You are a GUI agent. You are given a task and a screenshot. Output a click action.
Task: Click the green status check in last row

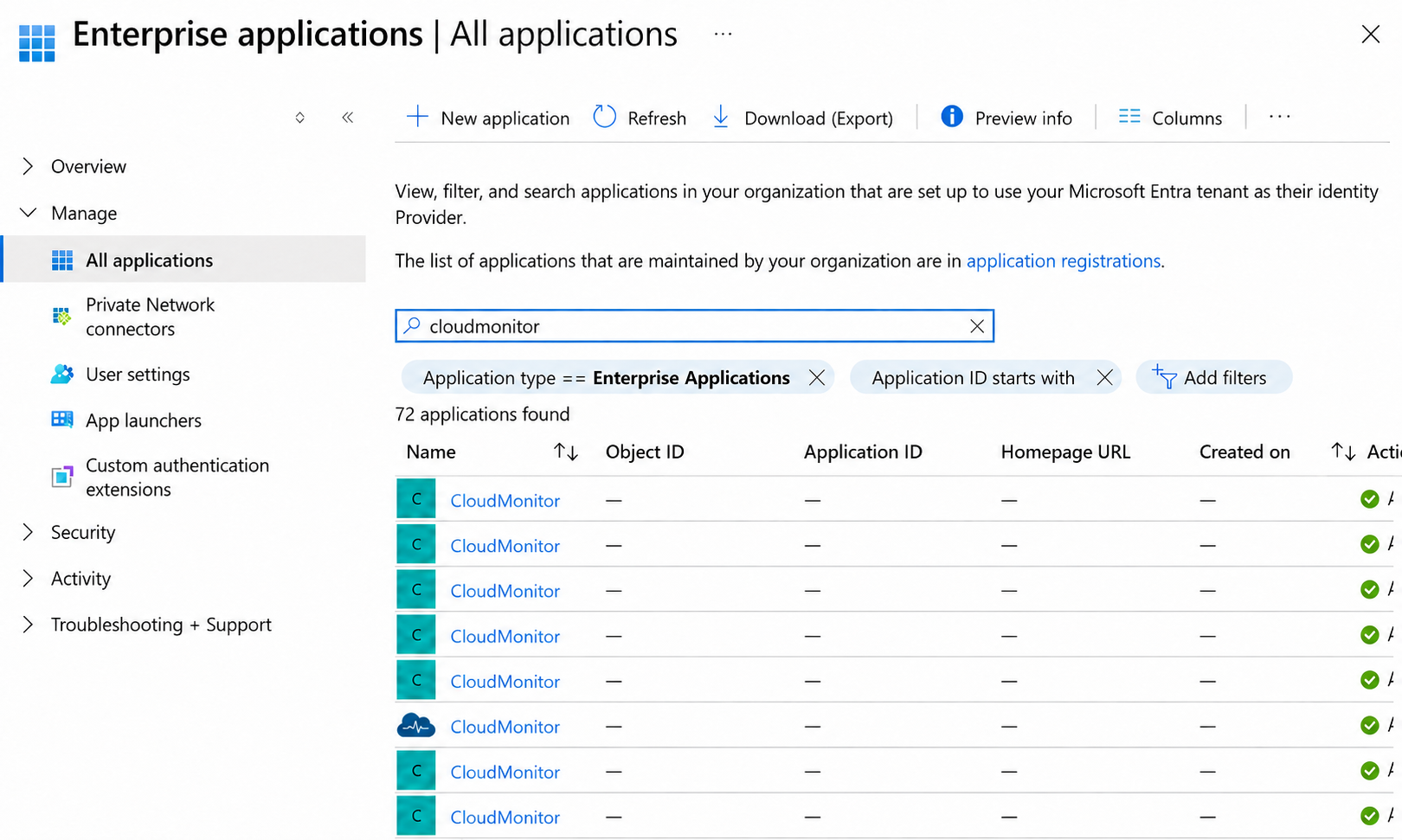coord(1369,816)
